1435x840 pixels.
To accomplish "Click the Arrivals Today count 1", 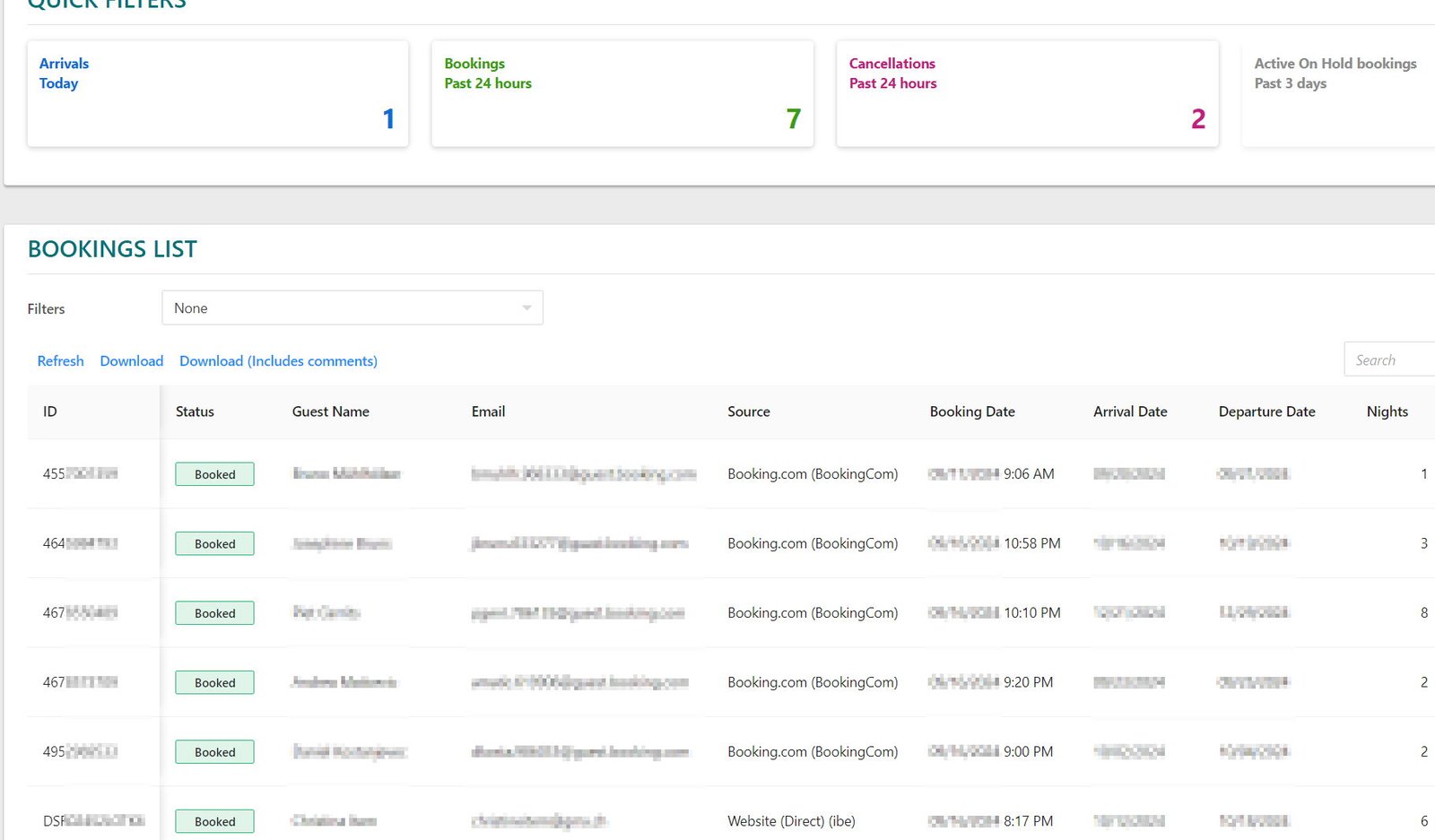I will [x=388, y=118].
